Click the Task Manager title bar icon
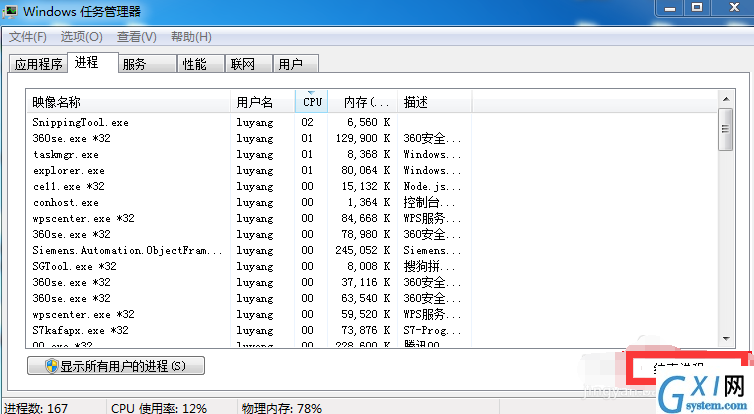Image resolution: width=754 pixels, height=414 pixels. (x=11, y=11)
